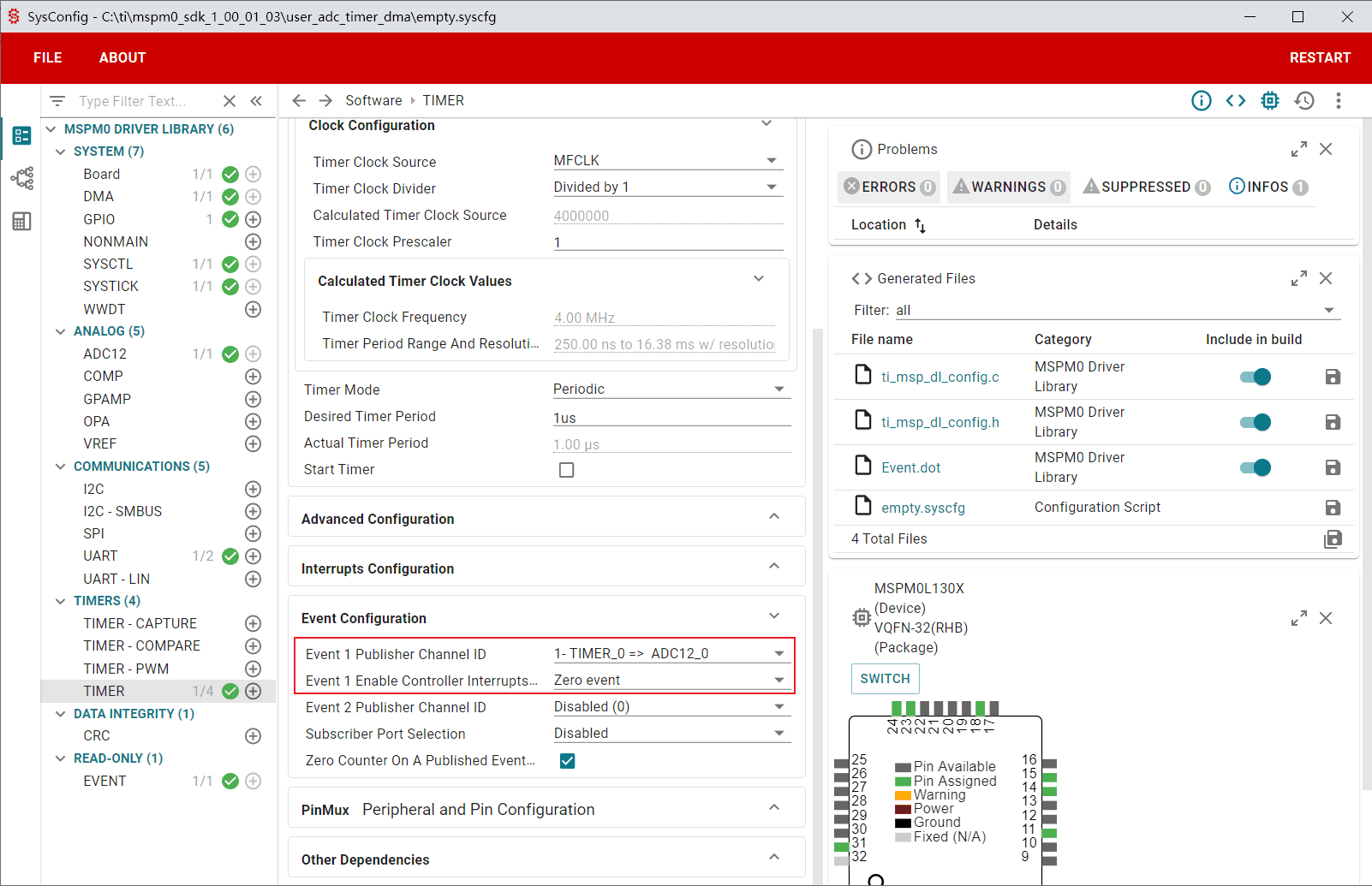The height and width of the screenshot is (886, 1372).
Task: Collapse the sidebar with double chevron
Action: (256, 101)
